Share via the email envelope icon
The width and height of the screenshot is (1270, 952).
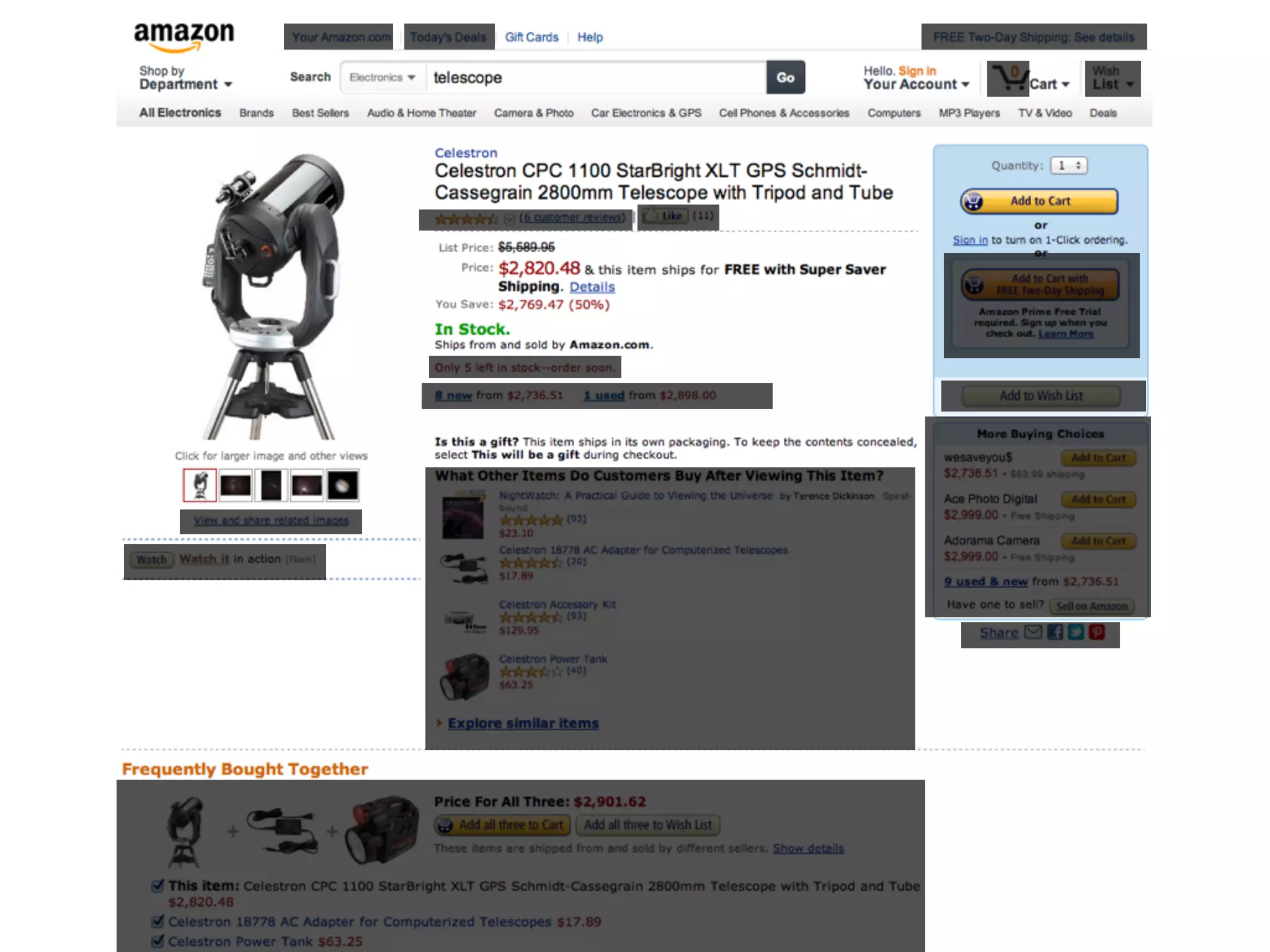(x=1033, y=632)
